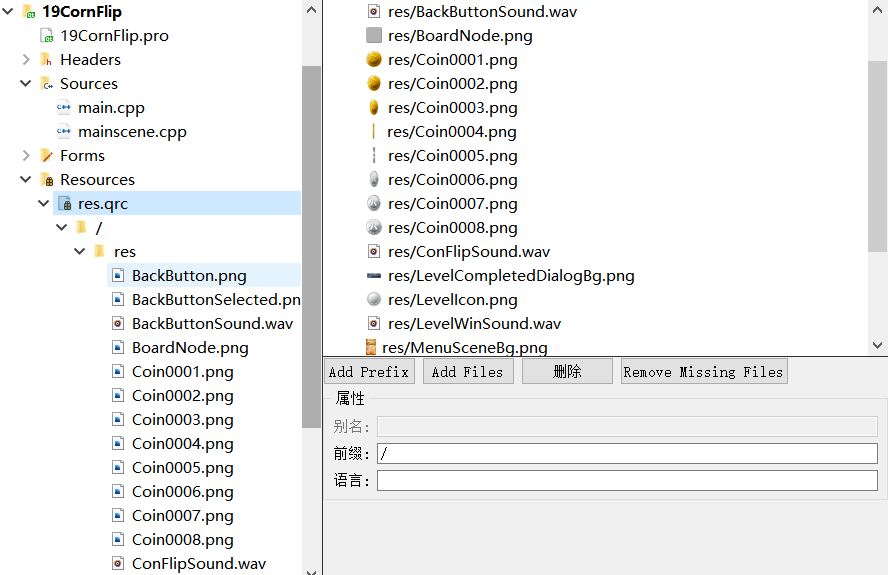Collapse the Sources folder
Screen dimensions: 888x575
tap(25, 83)
